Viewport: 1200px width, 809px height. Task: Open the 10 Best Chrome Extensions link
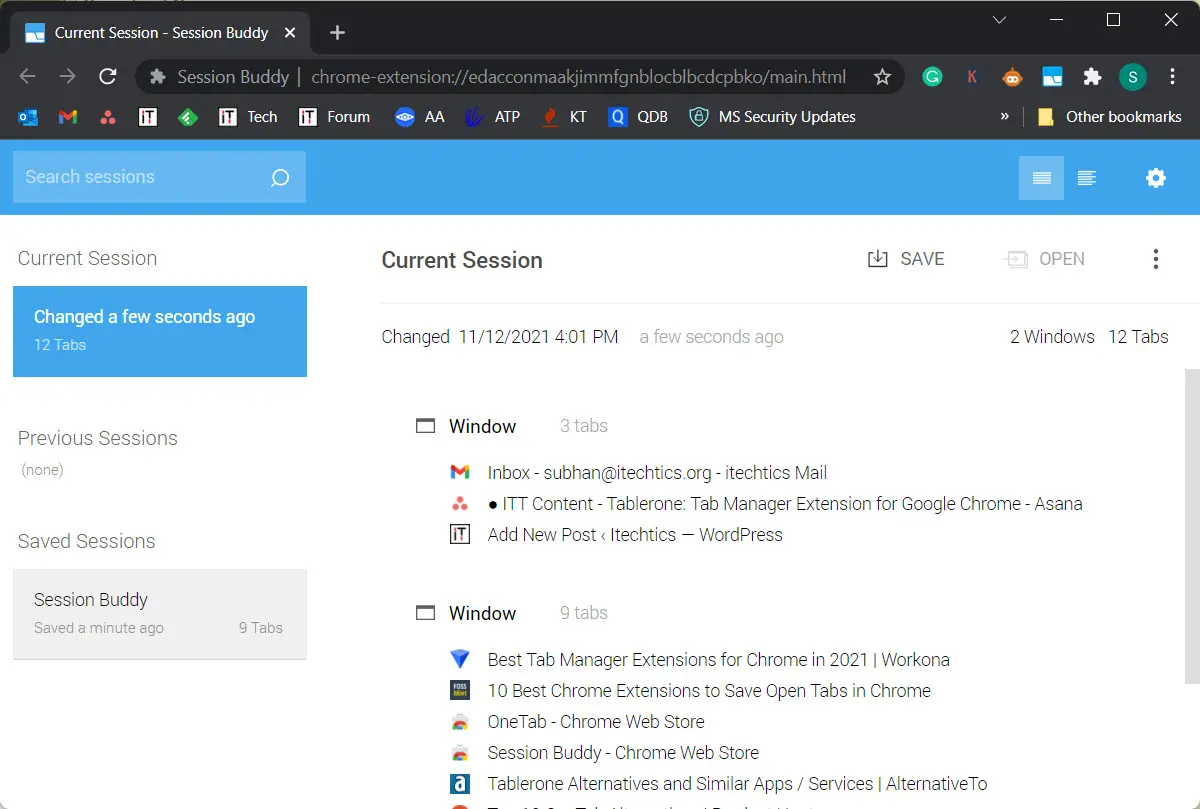tap(709, 691)
